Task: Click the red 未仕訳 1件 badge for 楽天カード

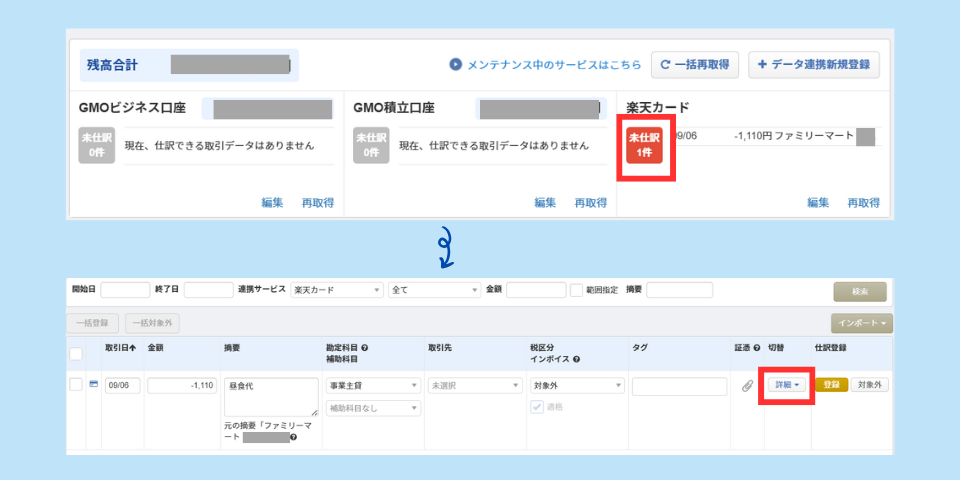Action: 645,145
